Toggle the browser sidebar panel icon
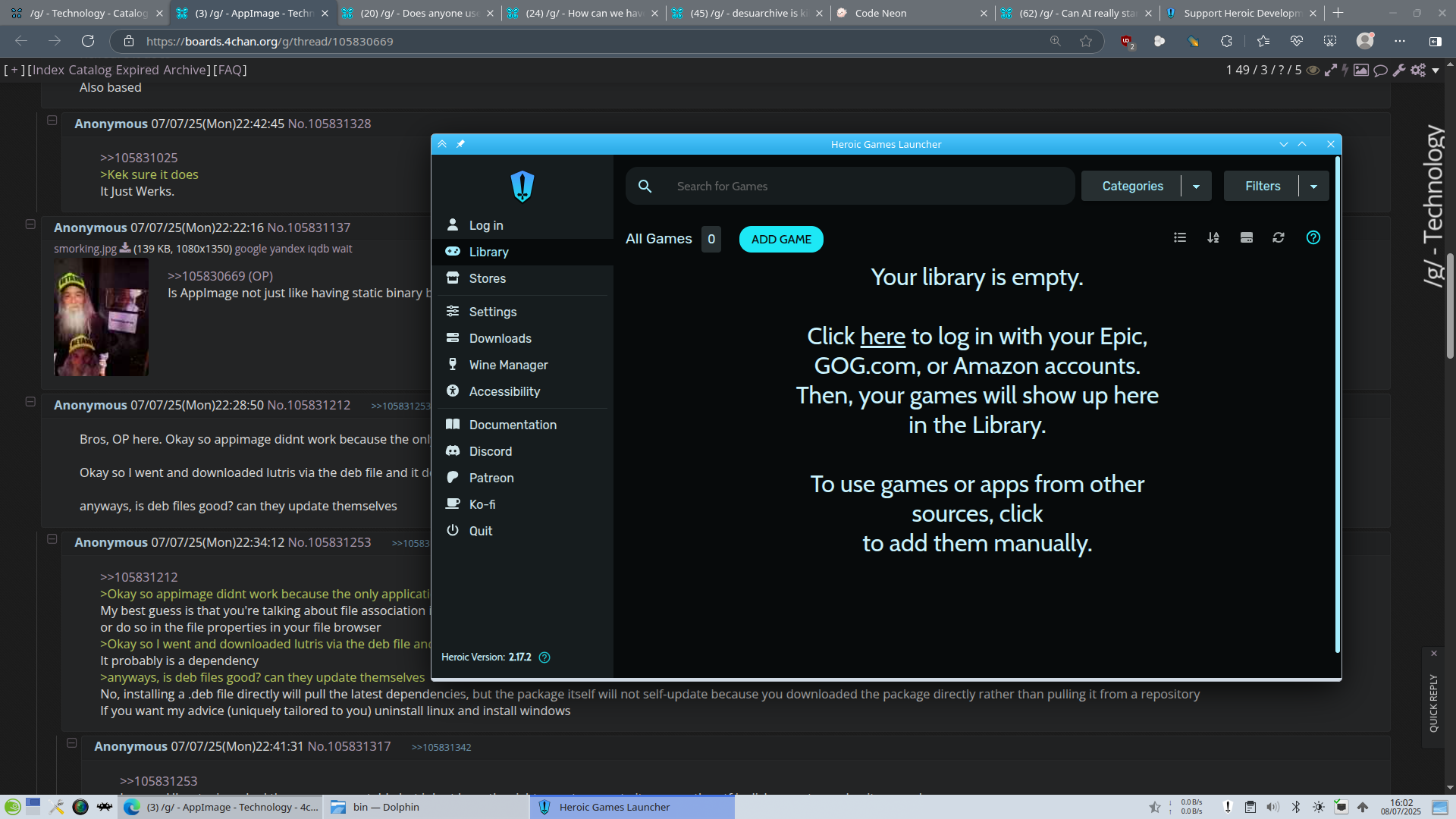This screenshot has width=1456, height=819. (1435, 41)
